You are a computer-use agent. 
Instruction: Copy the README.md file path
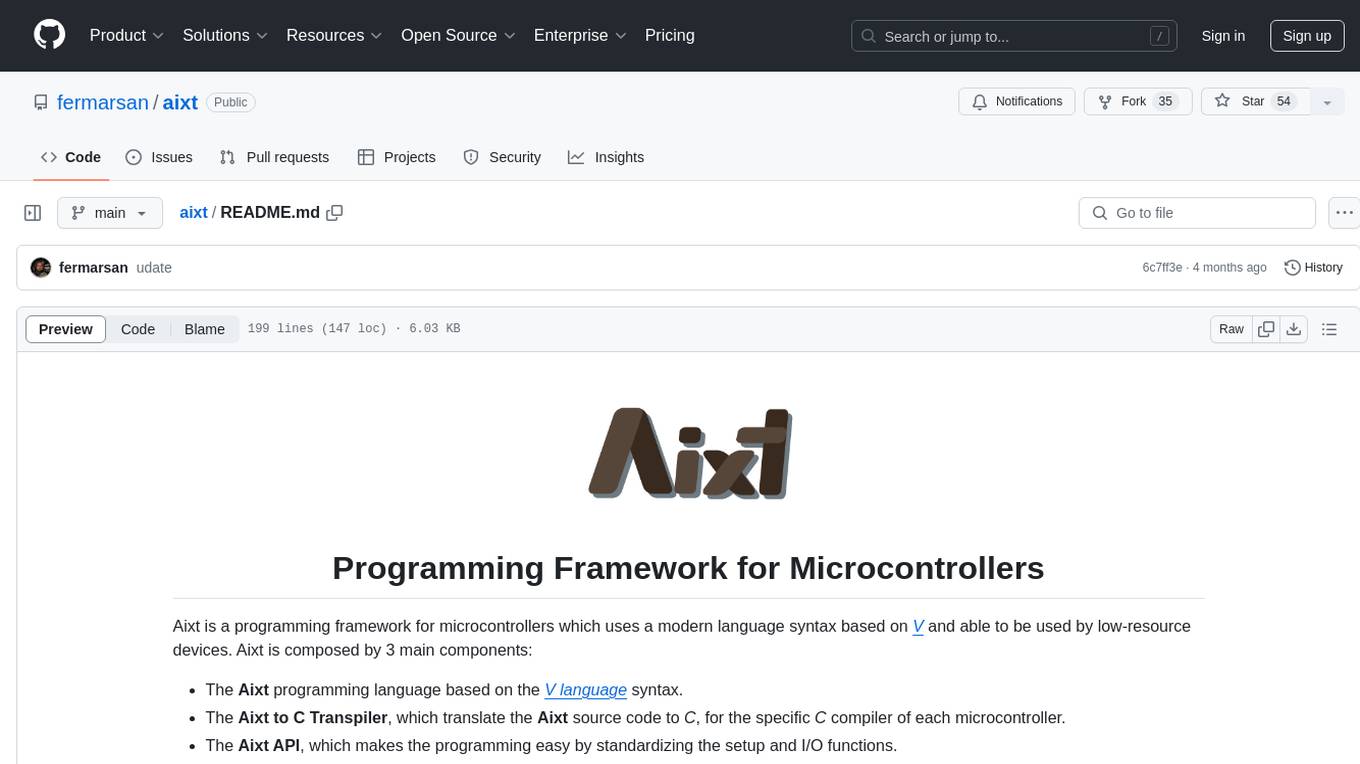coord(335,213)
